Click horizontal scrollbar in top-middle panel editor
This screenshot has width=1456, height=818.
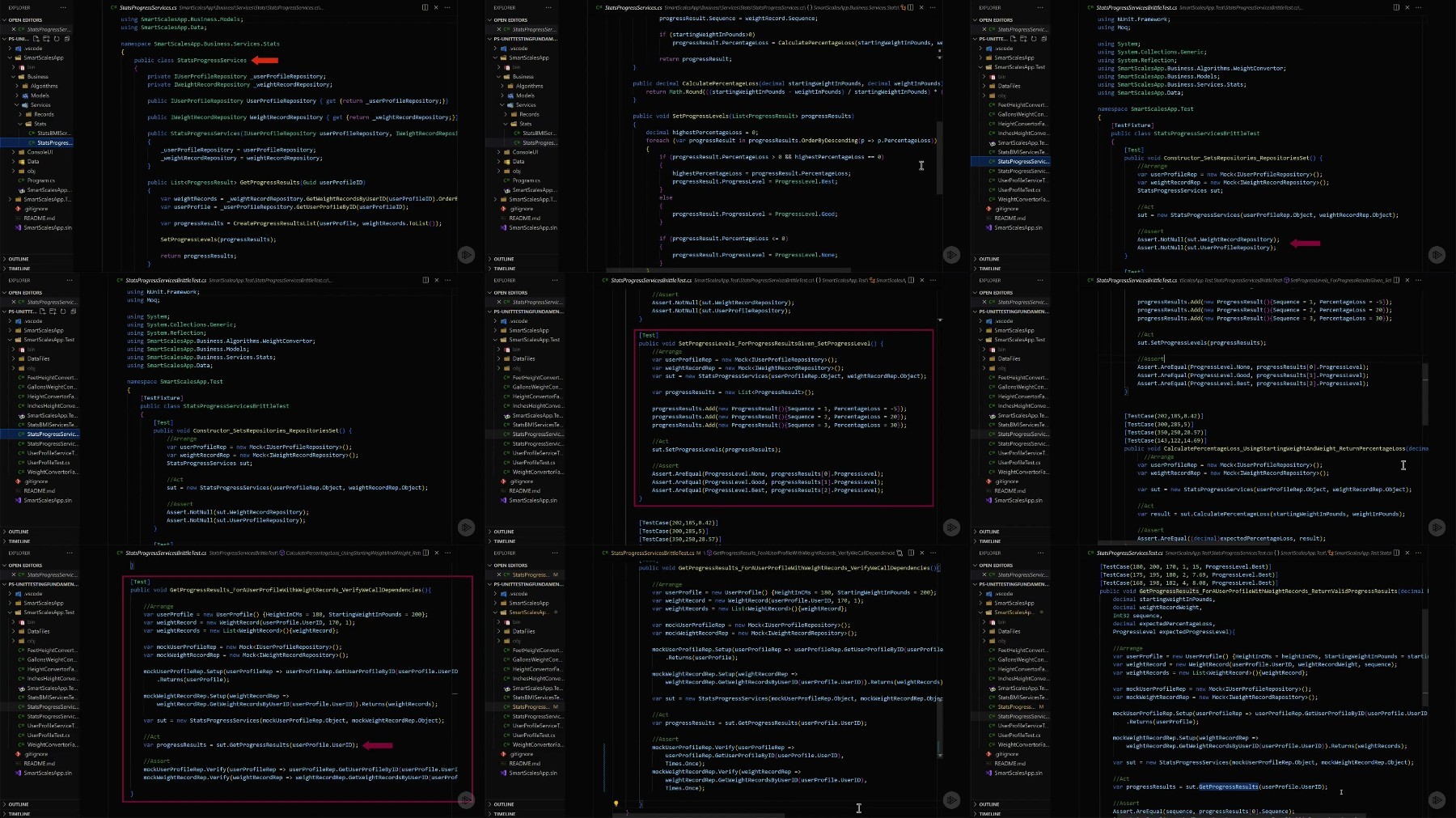728,270
